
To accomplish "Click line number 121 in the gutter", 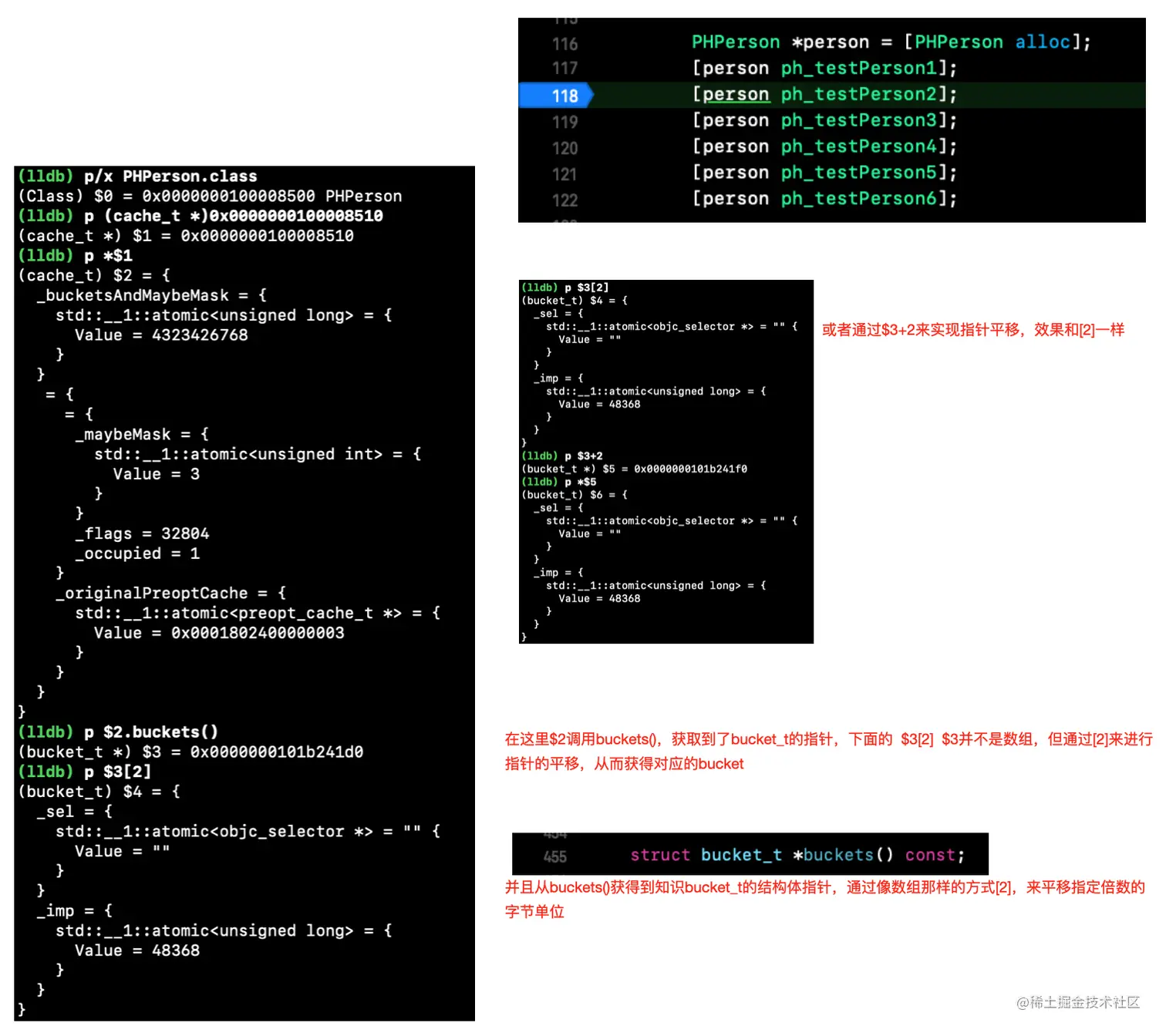I will coord(564,174).
